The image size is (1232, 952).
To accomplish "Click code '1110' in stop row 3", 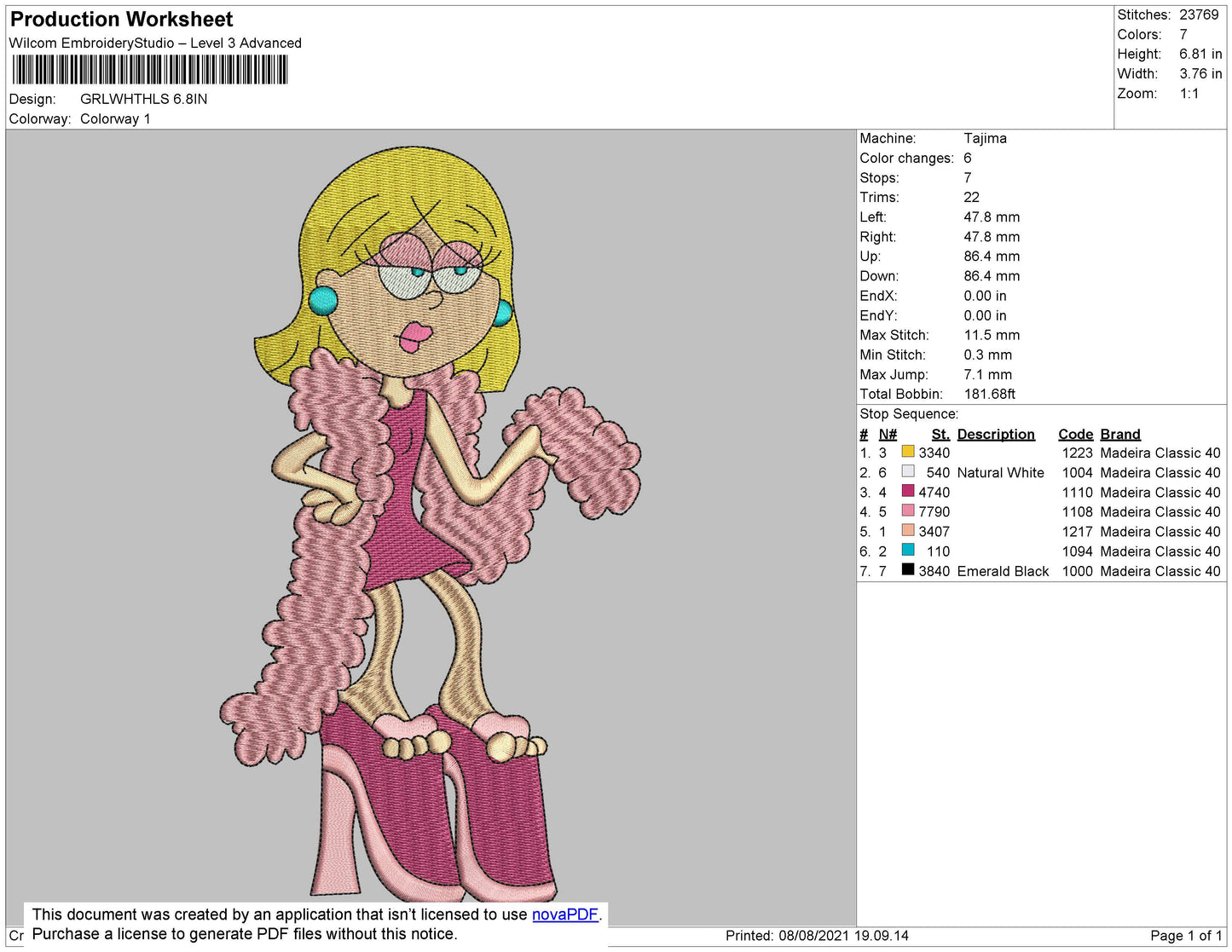I will 1077,492.
